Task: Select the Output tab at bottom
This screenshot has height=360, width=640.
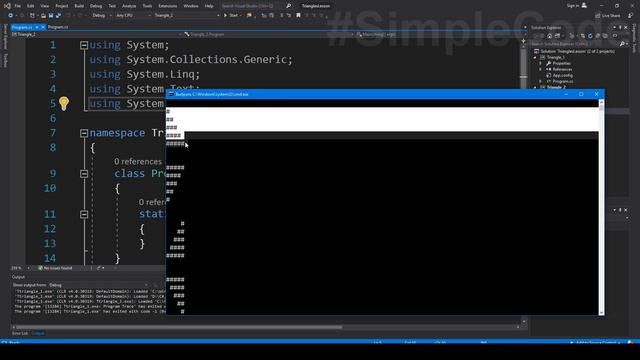Action: click(x=38, y=333)
